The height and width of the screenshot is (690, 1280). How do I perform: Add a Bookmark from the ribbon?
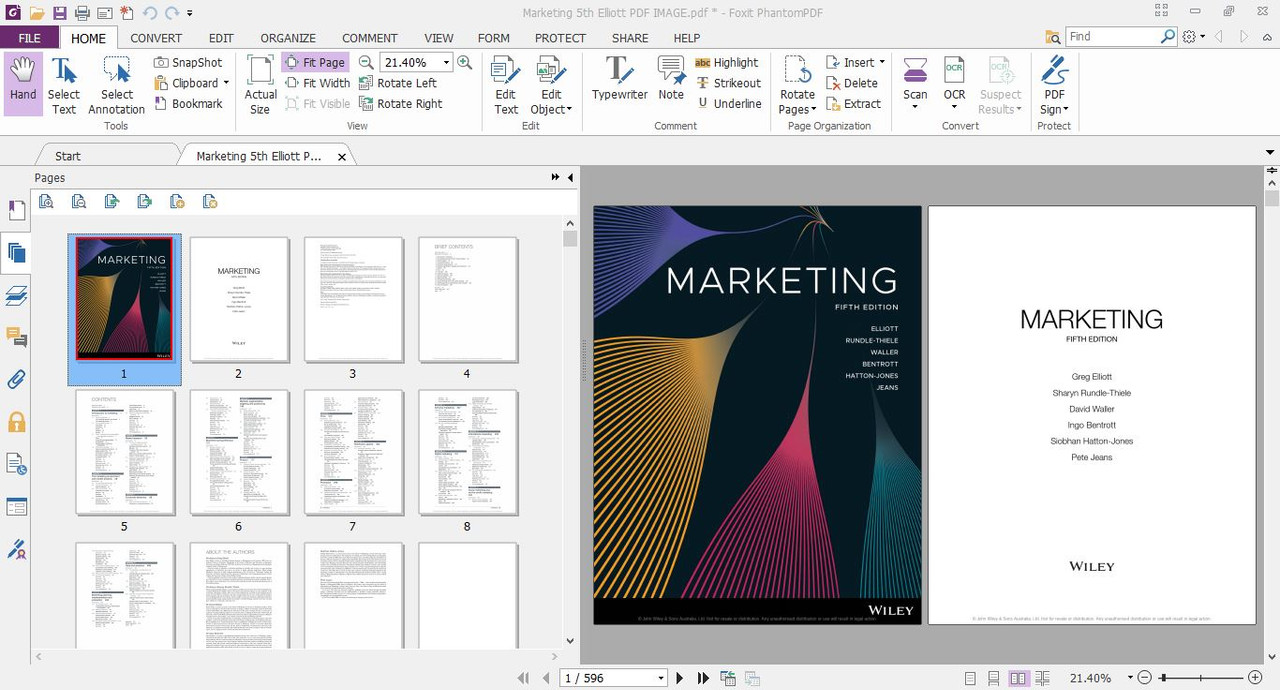pyautogui.click(x=188, y=103)
